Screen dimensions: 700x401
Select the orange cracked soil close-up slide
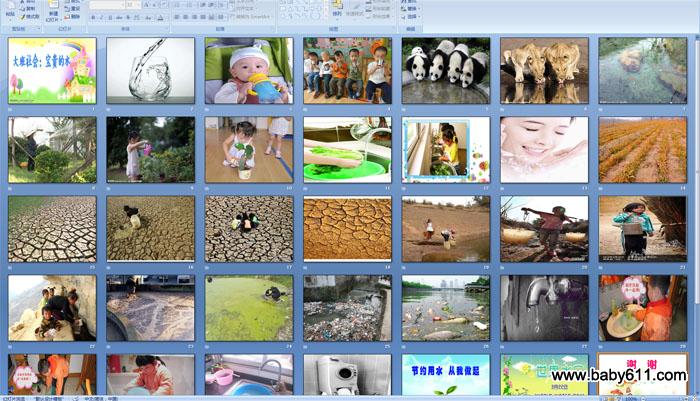[347, 229]
